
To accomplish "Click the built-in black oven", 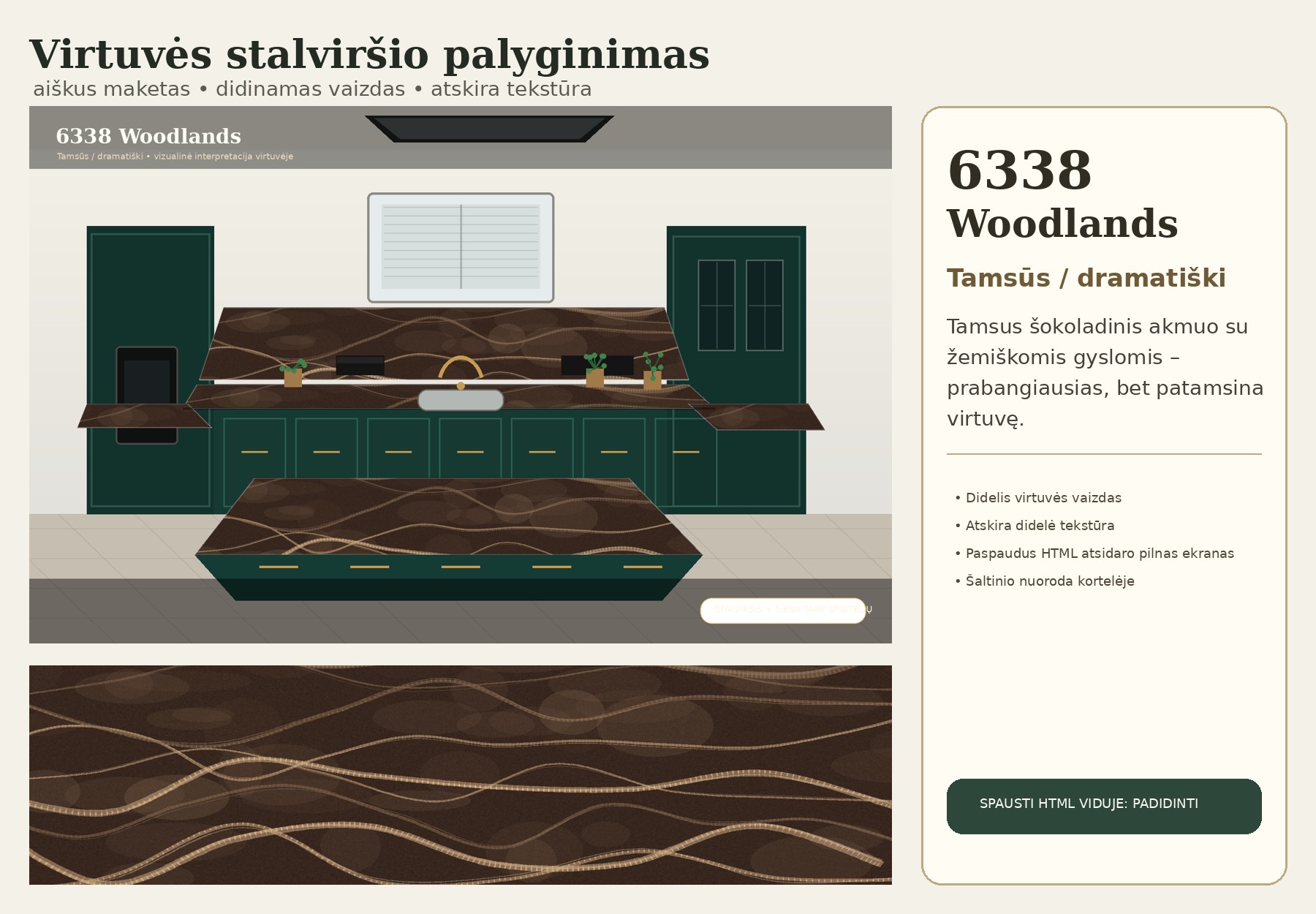I will click(147, 395).
